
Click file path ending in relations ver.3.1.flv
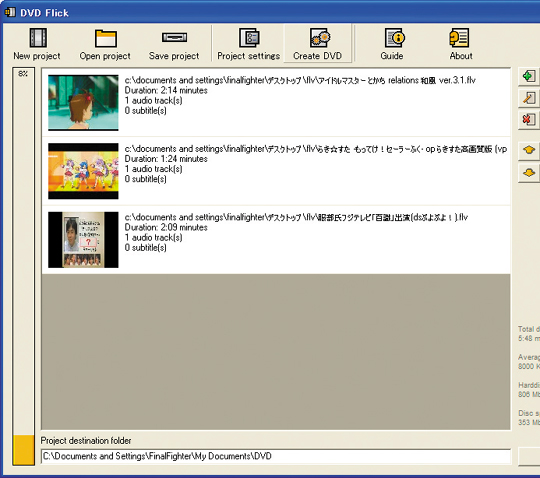pyautogui.click(x=300, y=80)
